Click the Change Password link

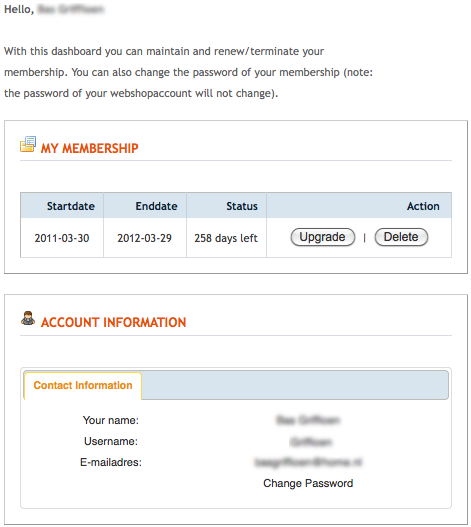308,483
